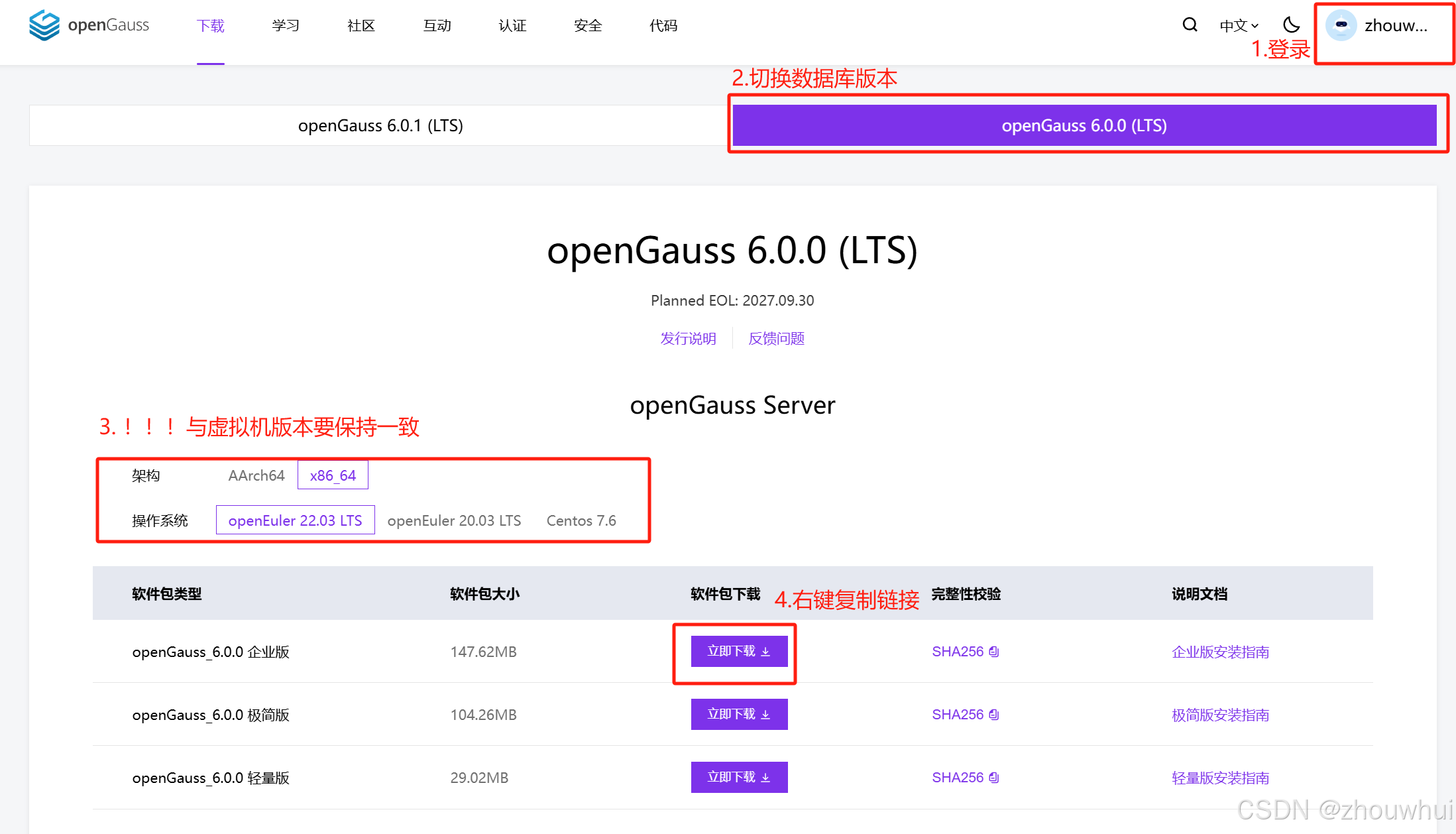Click openGauss_6.0.0 轻量版 package name
This screenshot has width=1456, height=834.
pyautogui.click(x=211, y=778)
